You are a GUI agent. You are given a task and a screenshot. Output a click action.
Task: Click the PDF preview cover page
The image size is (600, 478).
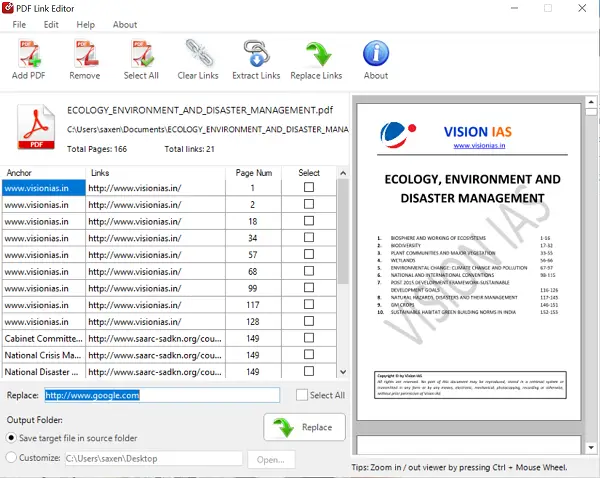pyautogui.click(x=469, y=262)
